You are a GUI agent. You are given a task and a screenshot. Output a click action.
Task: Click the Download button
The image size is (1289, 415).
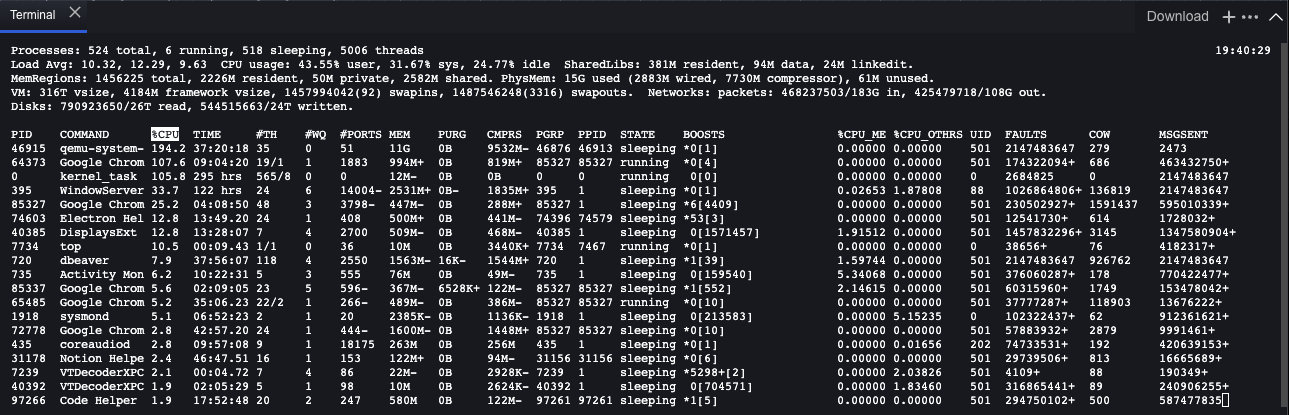coord(1177,16)
